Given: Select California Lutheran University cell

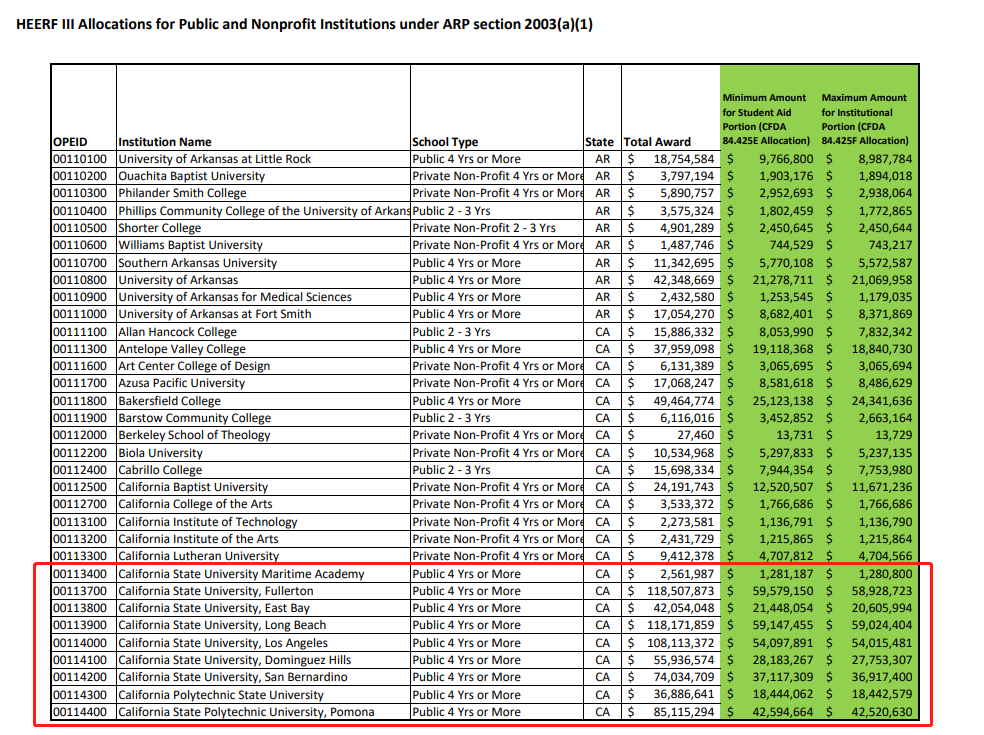Looking at the screenshot, I should tap(198, 556).
